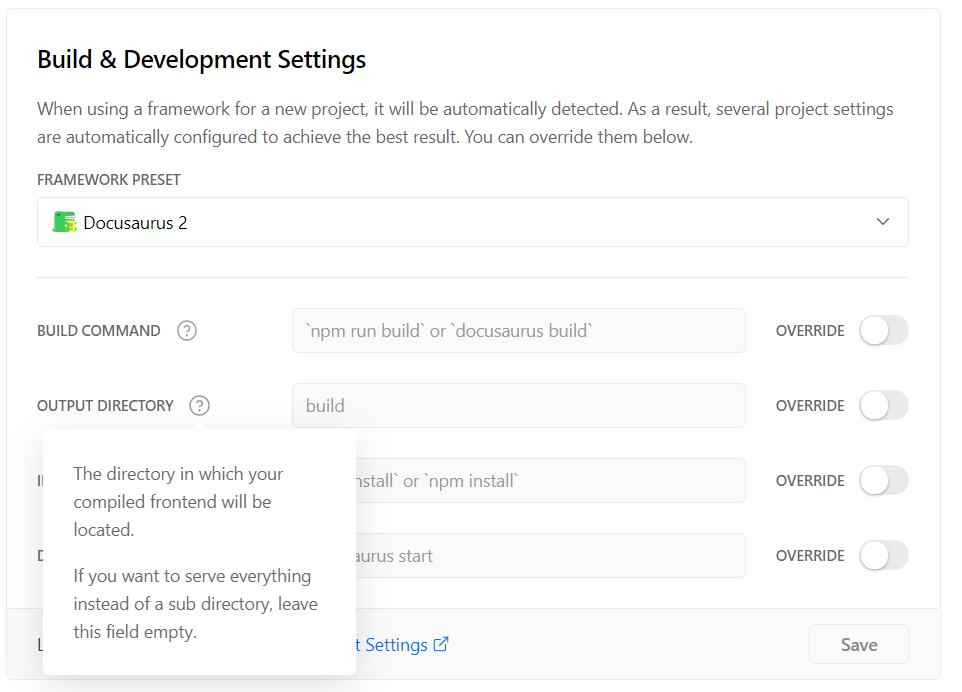Click the 'FRAMEWORK PRESET' label

(x=109, y=180)
